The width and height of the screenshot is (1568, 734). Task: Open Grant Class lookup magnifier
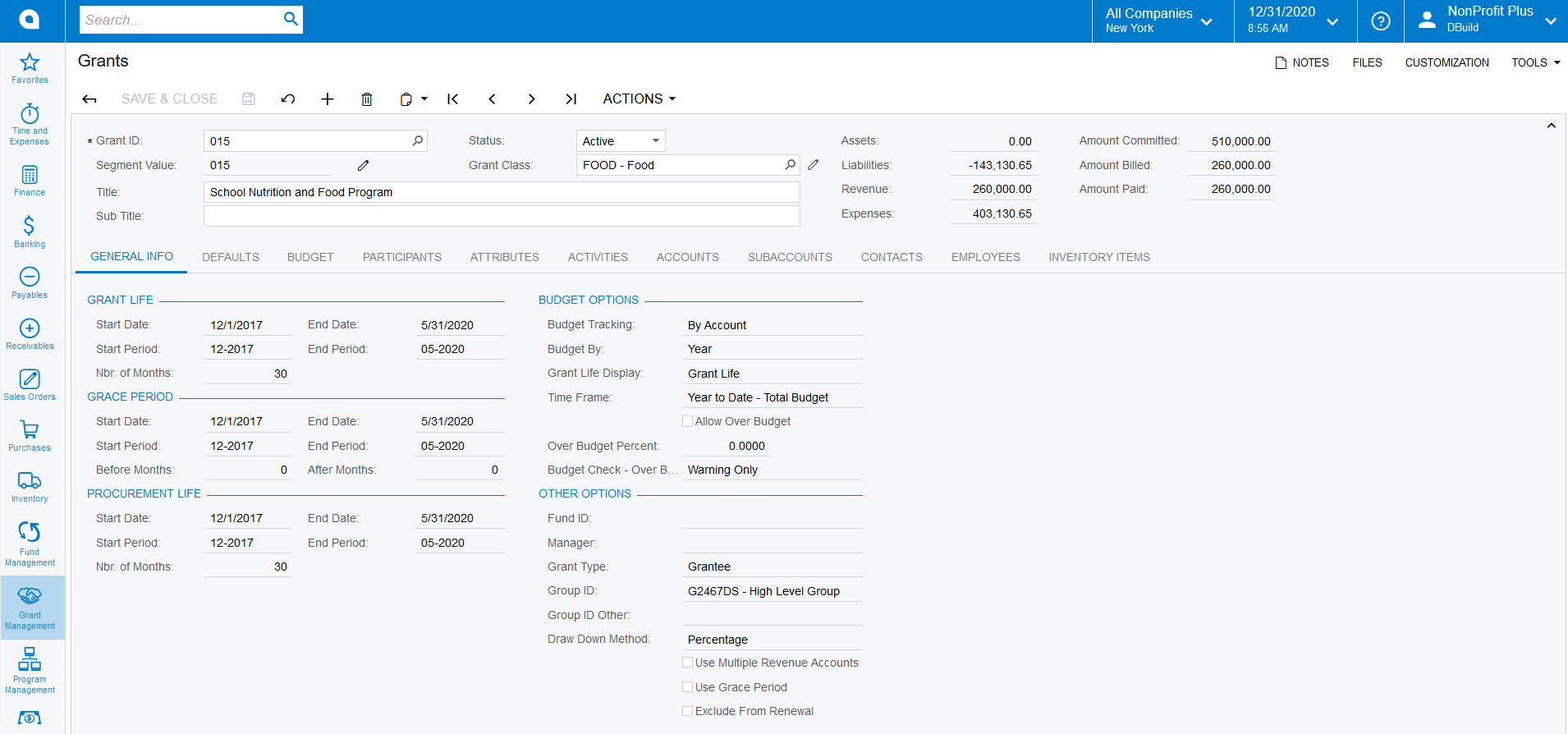791,164
